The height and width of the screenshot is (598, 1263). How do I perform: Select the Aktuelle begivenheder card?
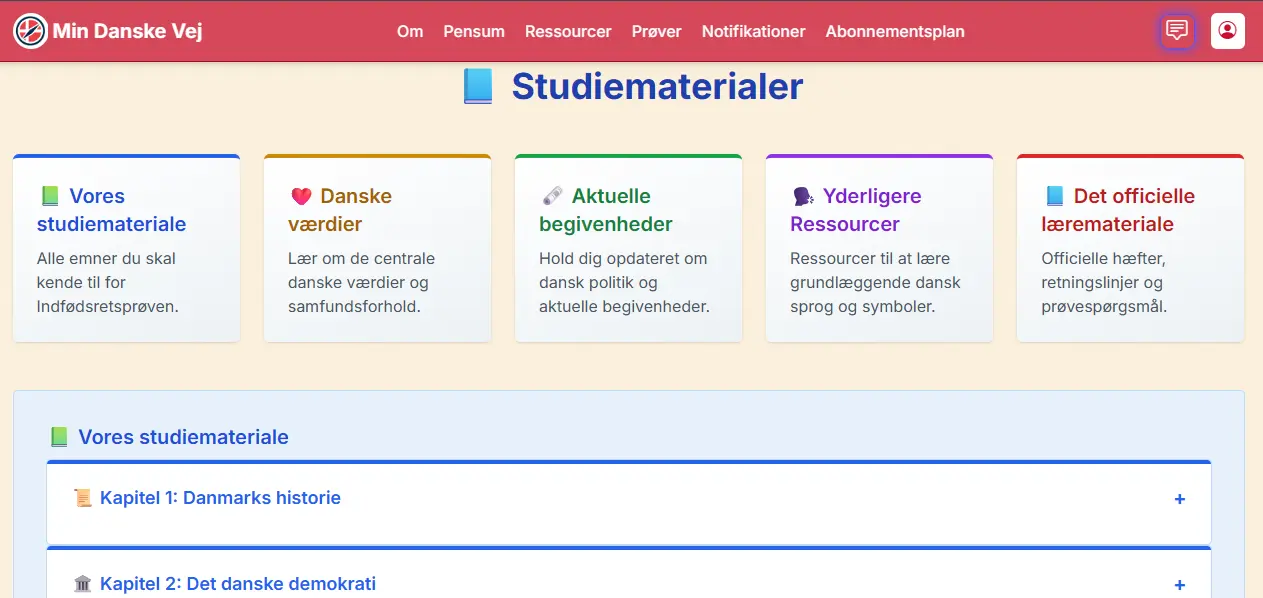click(x=628, y=250)
